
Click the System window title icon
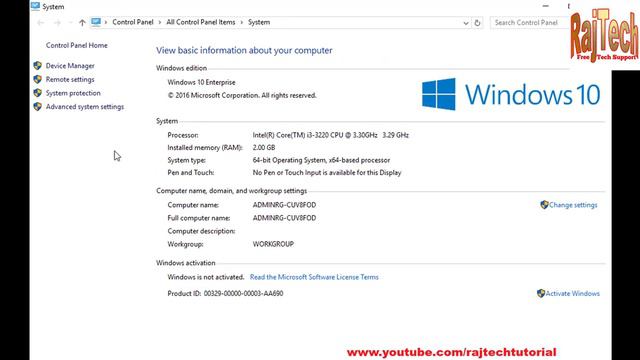coord(36,6)
